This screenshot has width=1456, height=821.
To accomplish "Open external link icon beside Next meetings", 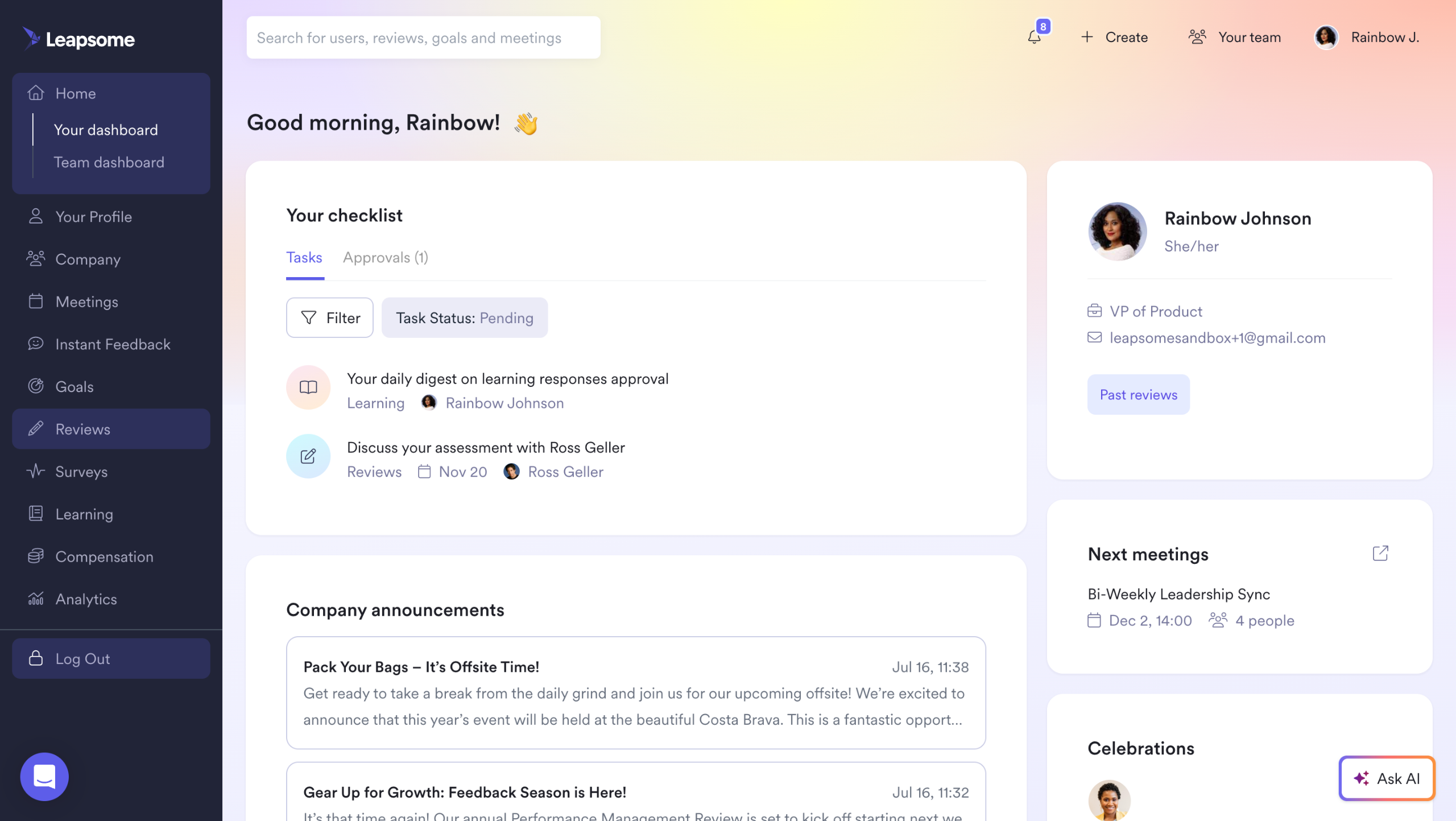I will tap(1380, 553).
